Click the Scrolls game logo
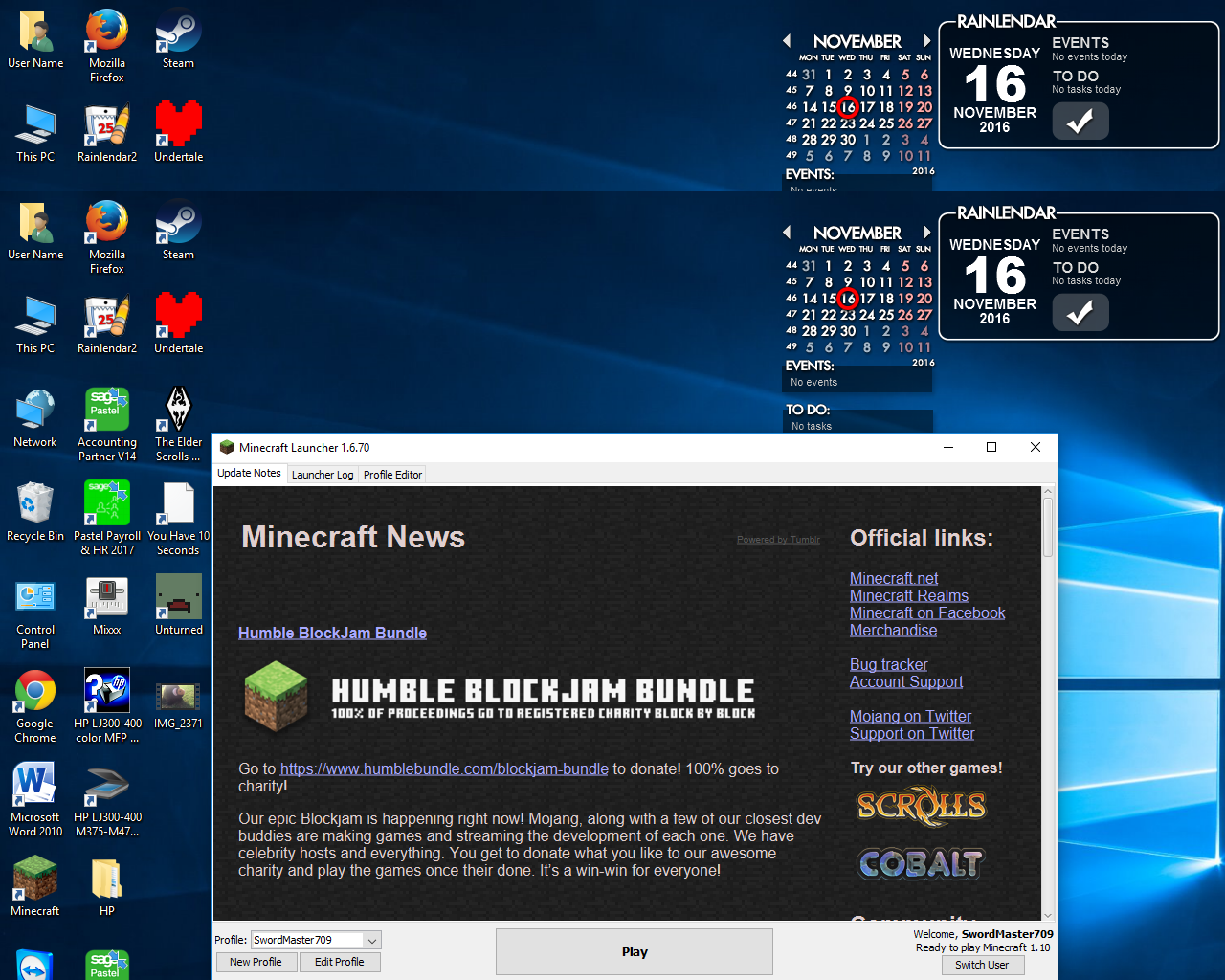 921,806
